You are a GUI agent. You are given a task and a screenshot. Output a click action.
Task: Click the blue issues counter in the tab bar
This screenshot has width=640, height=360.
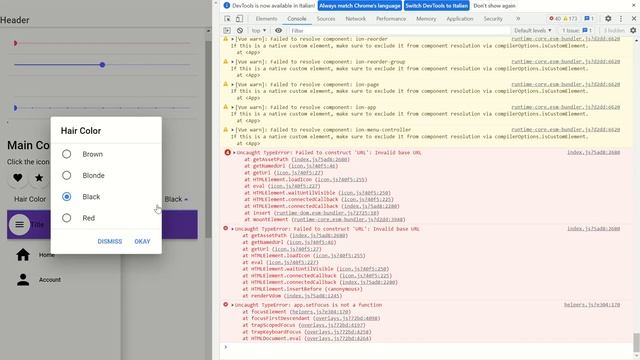pyautogui.click(x=589, y=19)
